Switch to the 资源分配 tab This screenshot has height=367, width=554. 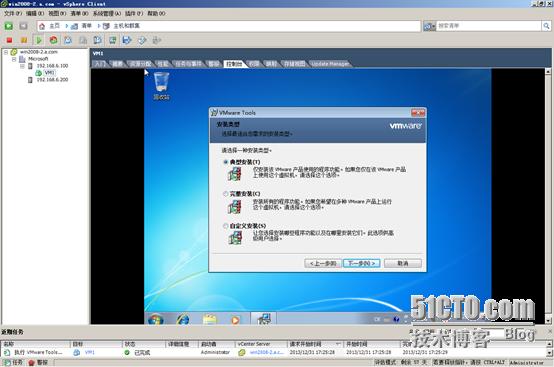140,64
